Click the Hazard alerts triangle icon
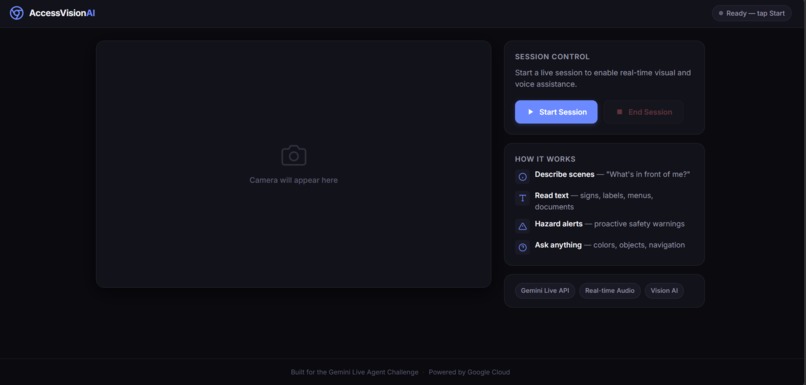806x385 pixels. (522, 226)
